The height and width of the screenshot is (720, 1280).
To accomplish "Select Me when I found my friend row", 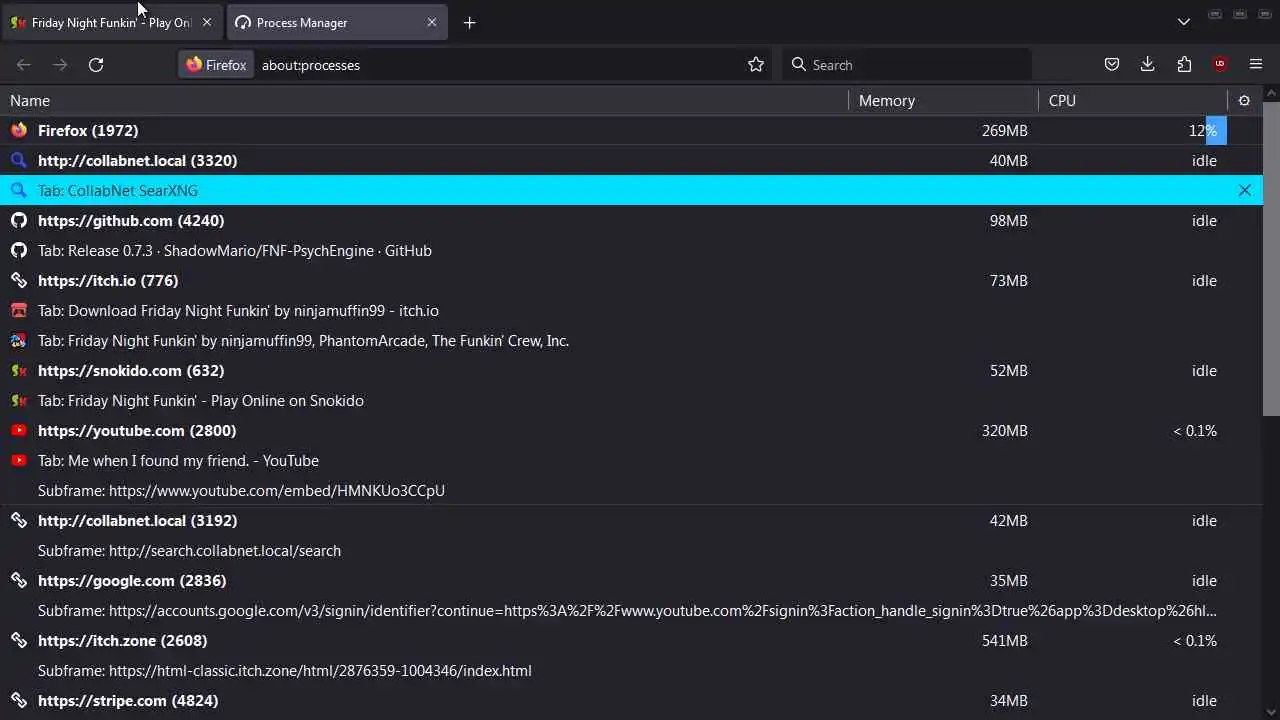I will click(631, 460).
